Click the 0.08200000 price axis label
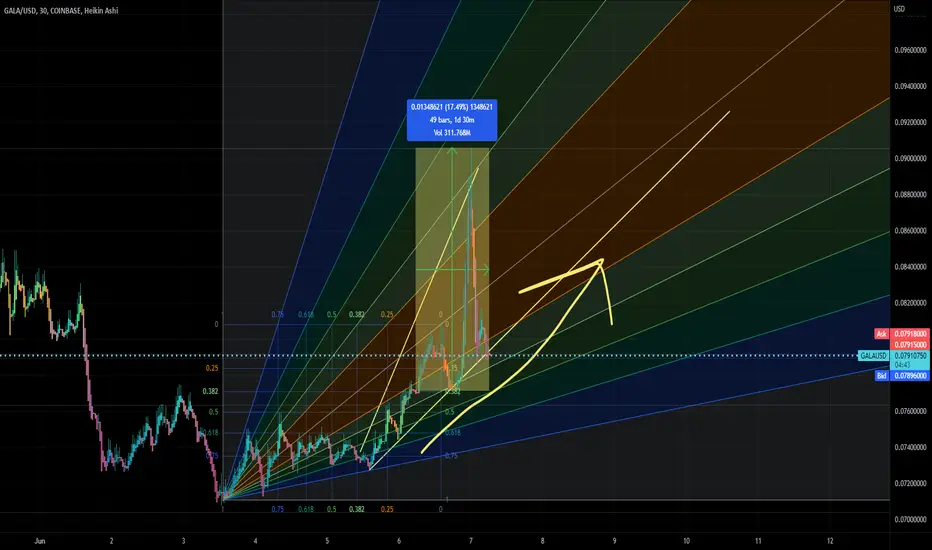 point(911,303)
